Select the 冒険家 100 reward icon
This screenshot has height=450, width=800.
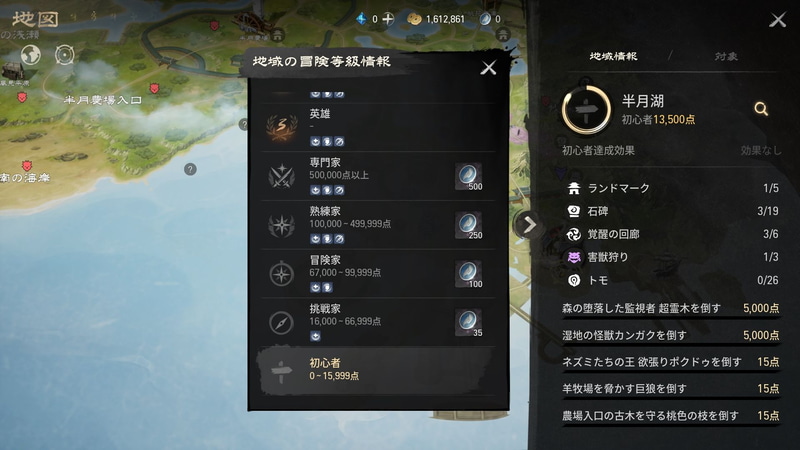pos(468,274)
